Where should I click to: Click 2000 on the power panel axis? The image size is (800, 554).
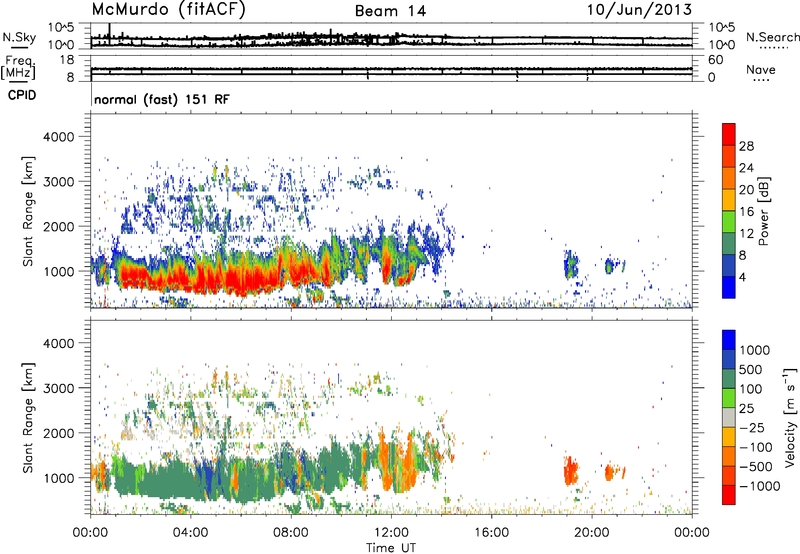coord(59,226)
